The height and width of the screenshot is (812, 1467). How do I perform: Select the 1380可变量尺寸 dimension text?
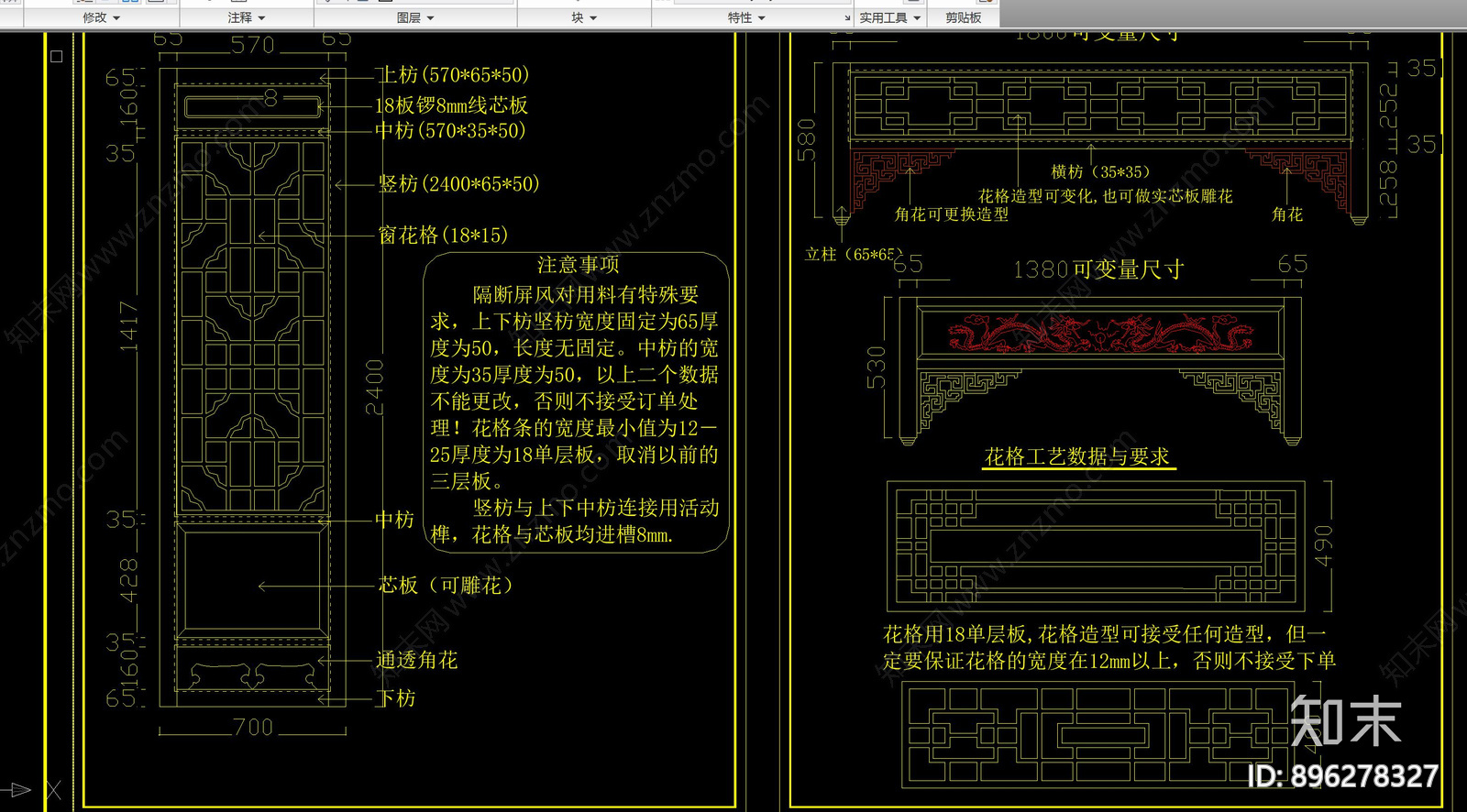coord(1098,269)
